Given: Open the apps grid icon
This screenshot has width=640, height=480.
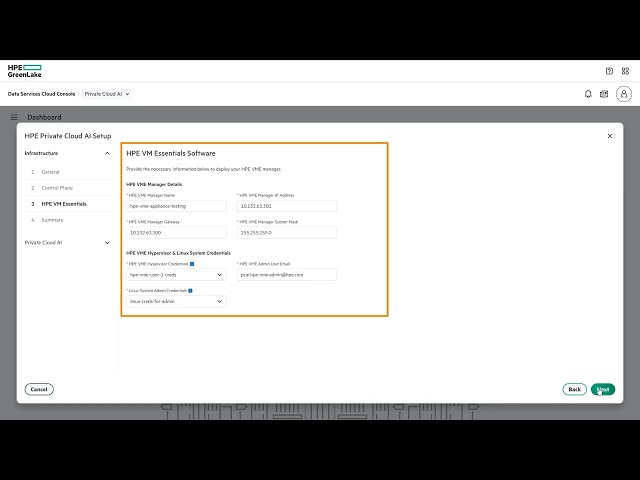Looking at the screenshot, I should click(625, 71).
